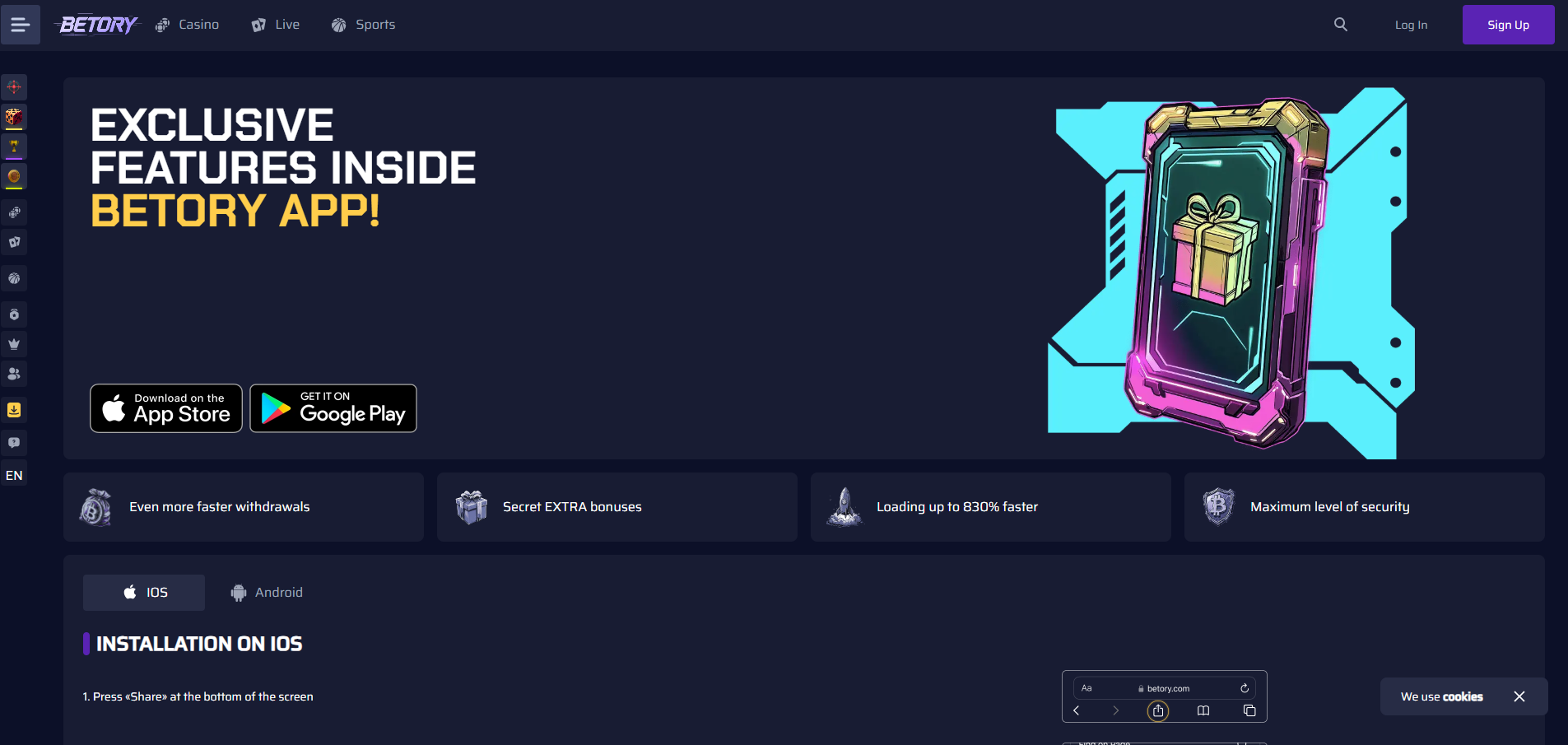Open the EN language selector
Image resolution: width=1568 pixels, height=745 pixels.
click(14, 475)
